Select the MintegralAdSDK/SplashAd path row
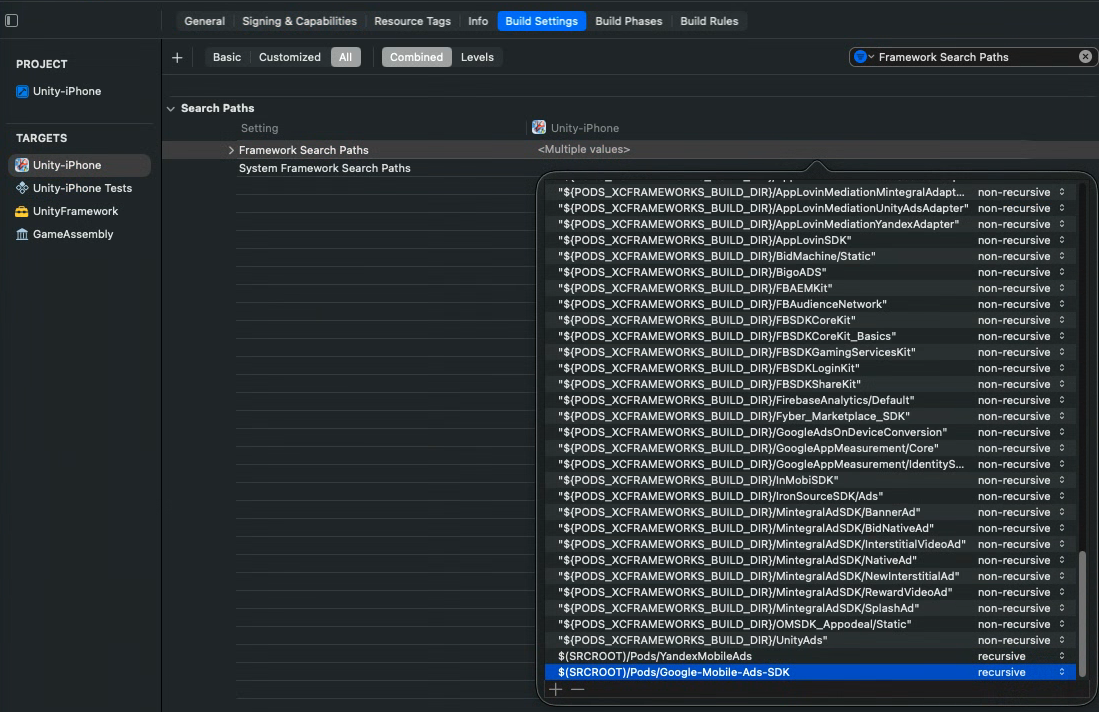This screenshot has height=712, width=1099. coord(810,608)
